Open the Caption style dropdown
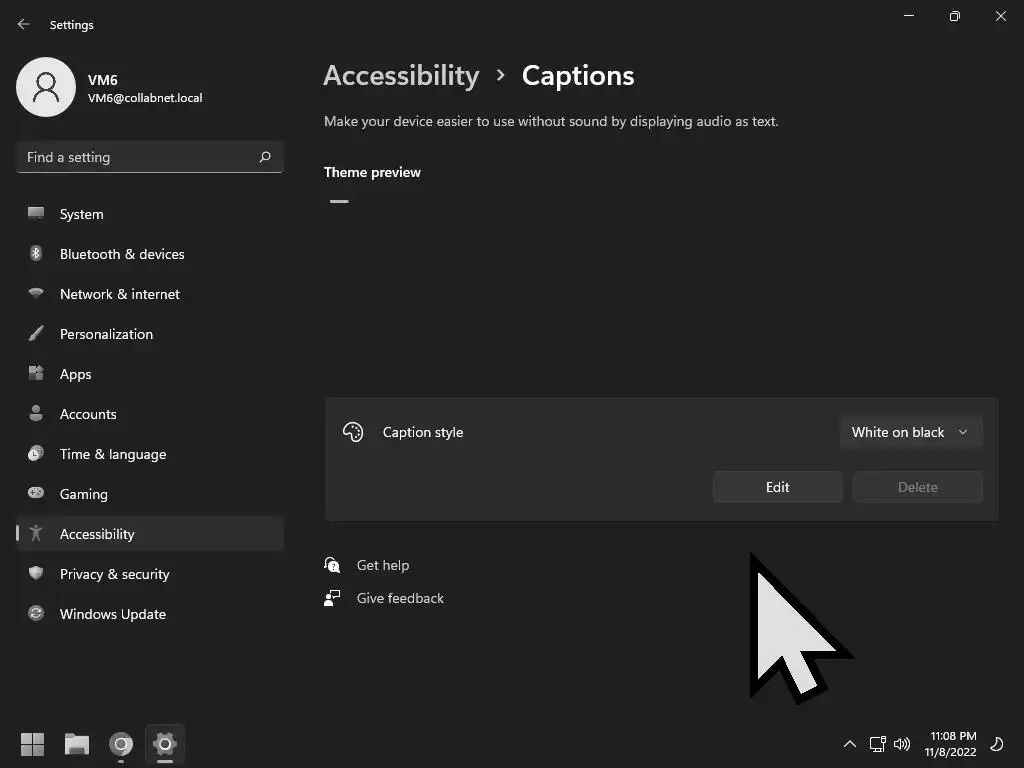Screen dimensions: 1024x768 click(x=910, y=432)
